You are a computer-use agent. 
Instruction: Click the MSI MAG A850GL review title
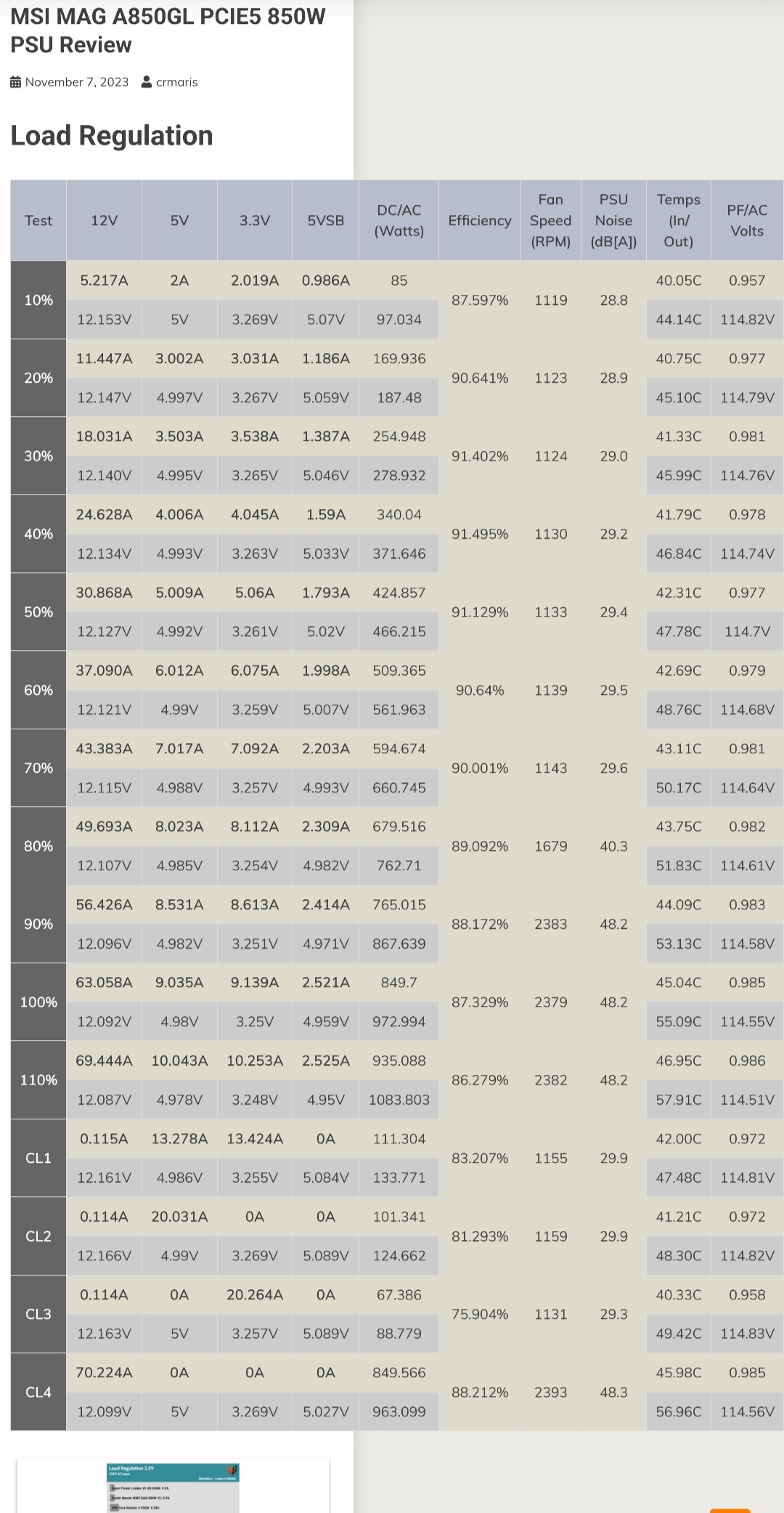click(x=168, y=31)
